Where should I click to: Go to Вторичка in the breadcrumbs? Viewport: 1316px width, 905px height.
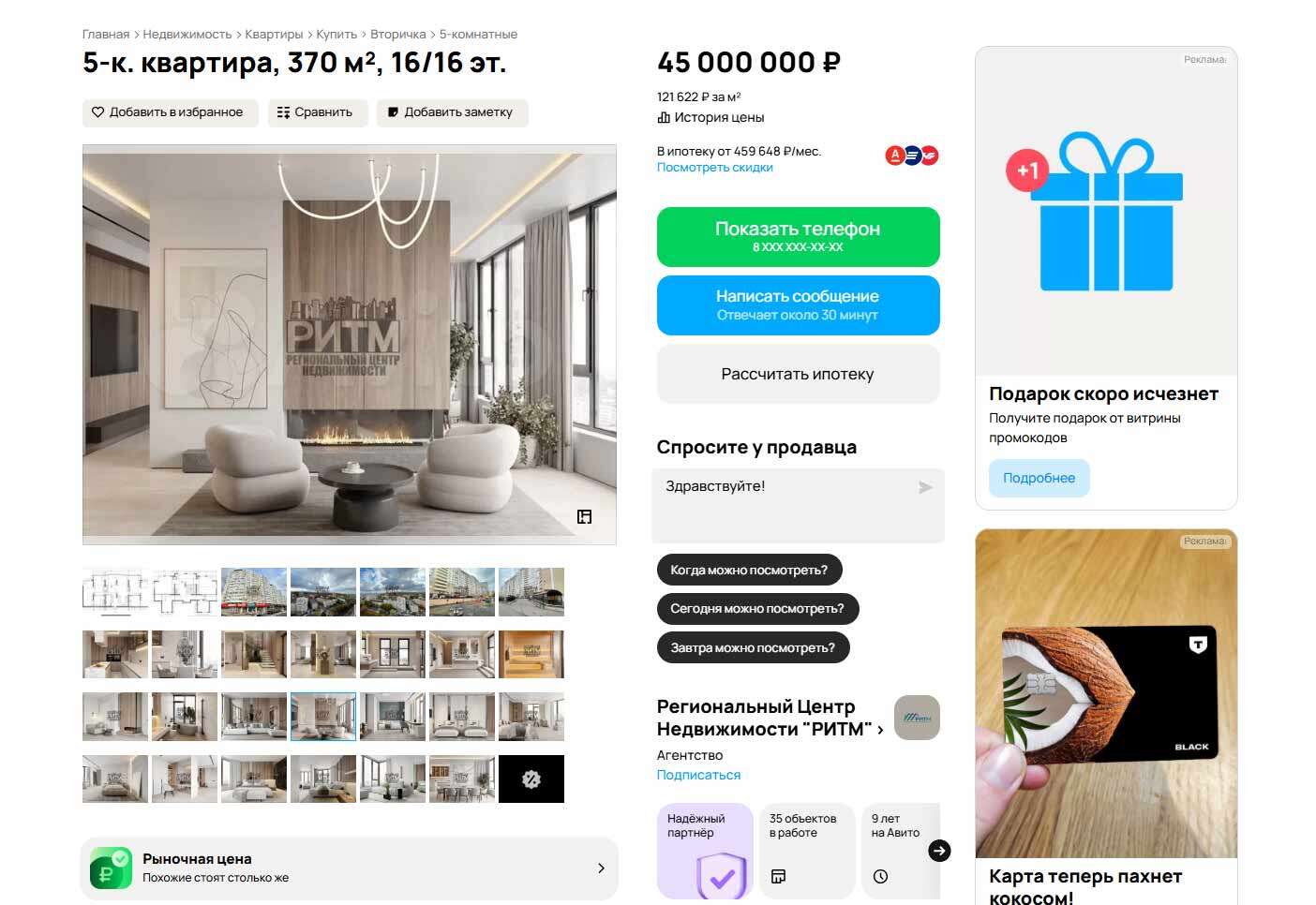pyautogui.click(x=398, y=35)
